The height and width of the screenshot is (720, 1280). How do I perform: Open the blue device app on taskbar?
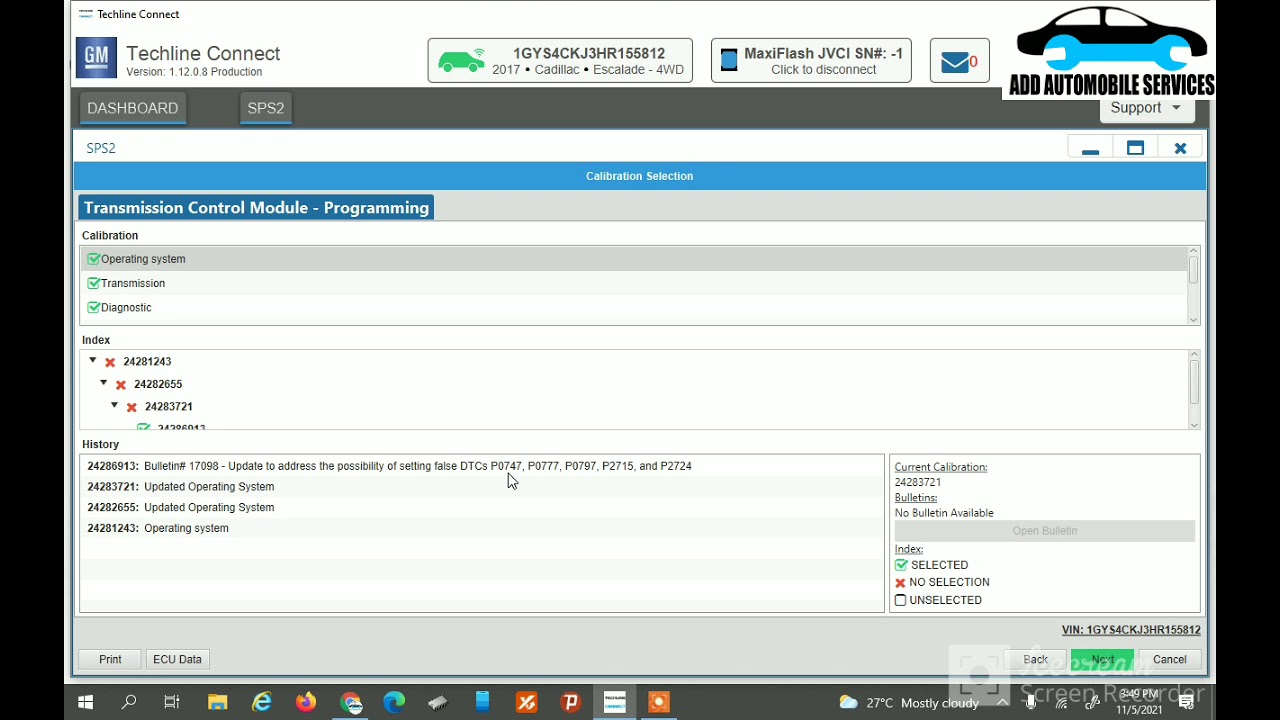click(x=482, y=702)
